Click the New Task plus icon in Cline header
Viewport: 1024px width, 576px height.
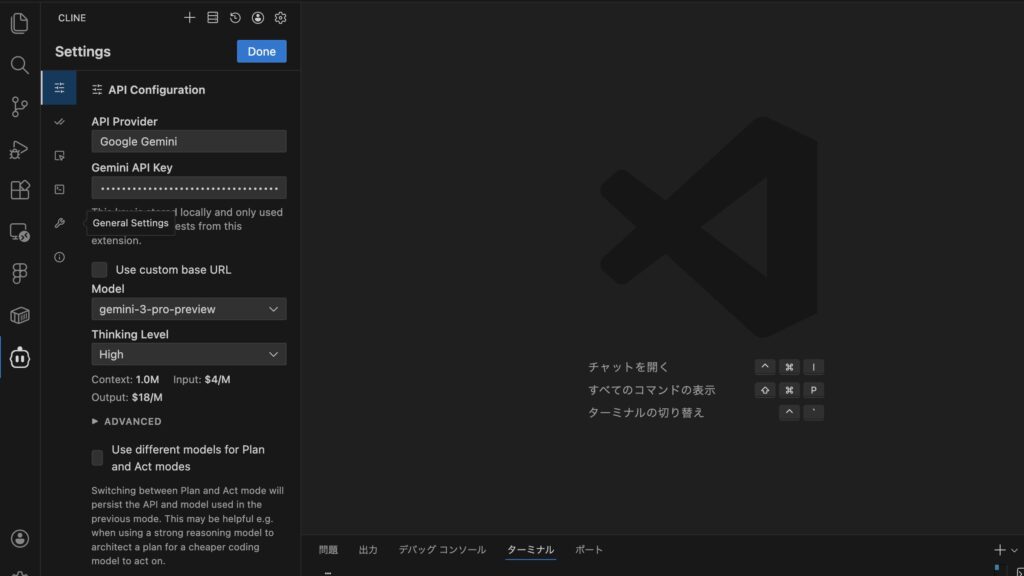point(190,17)
